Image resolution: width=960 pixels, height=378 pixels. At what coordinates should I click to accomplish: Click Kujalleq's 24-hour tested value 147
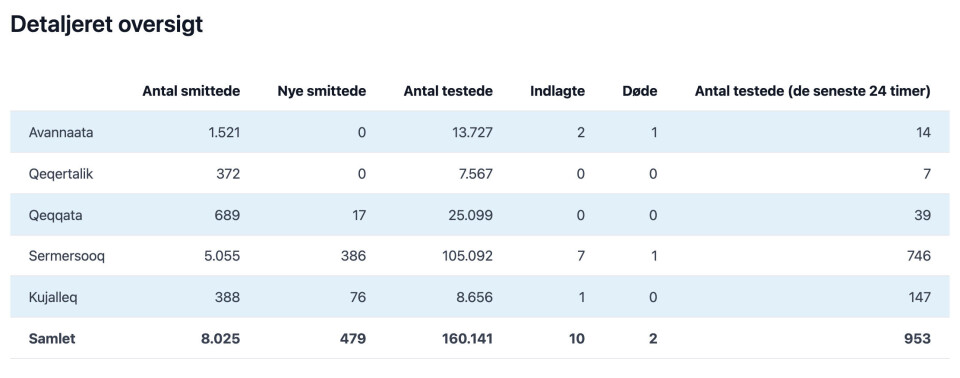pos(920,297)
